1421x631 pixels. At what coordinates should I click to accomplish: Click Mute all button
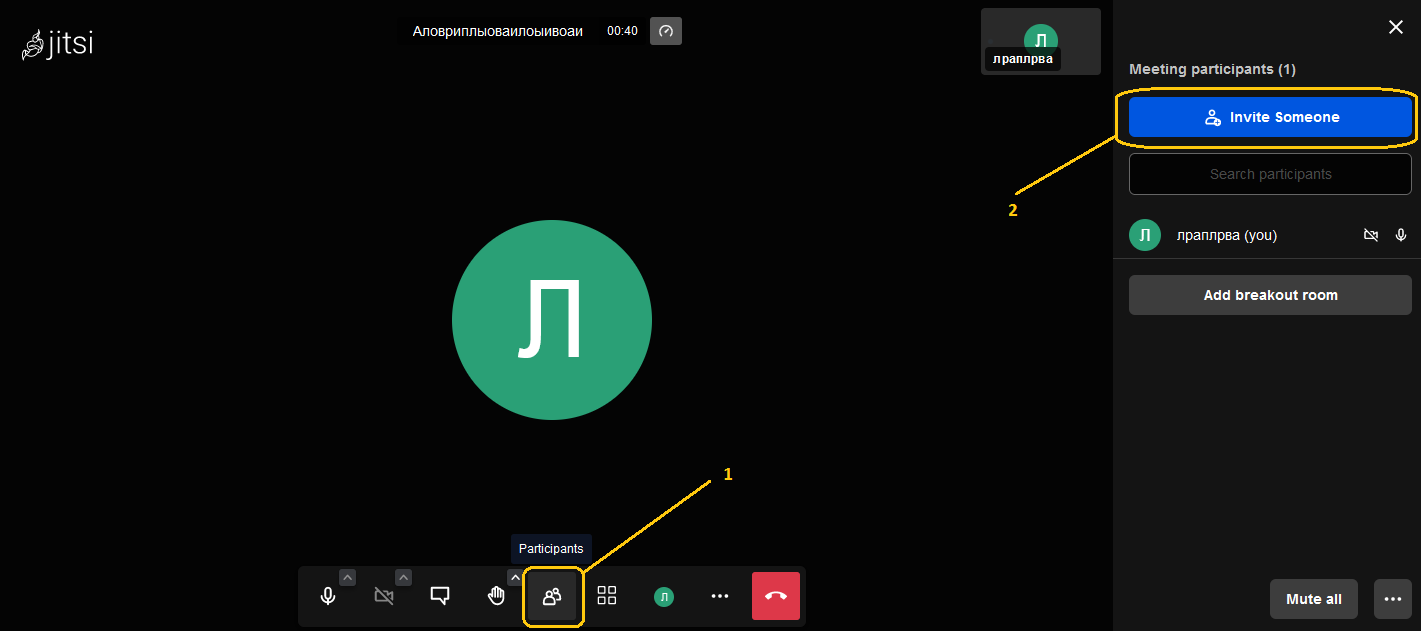coord(1314,599)
